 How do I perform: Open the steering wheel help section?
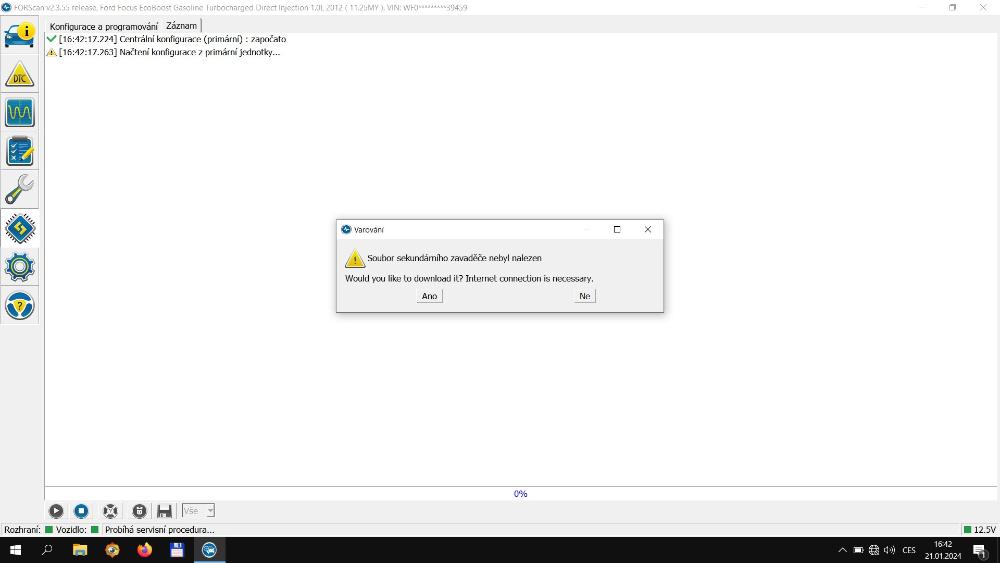click(x=20, y=304)
